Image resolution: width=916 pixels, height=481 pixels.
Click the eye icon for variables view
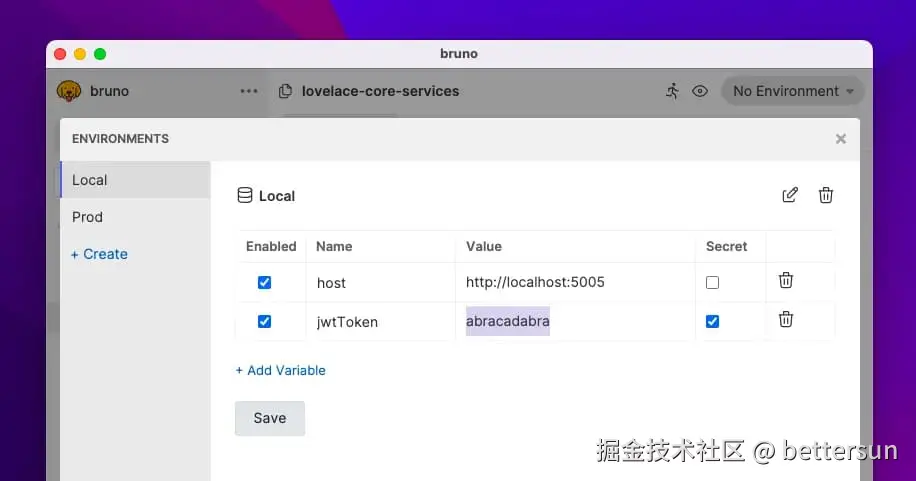700,91
